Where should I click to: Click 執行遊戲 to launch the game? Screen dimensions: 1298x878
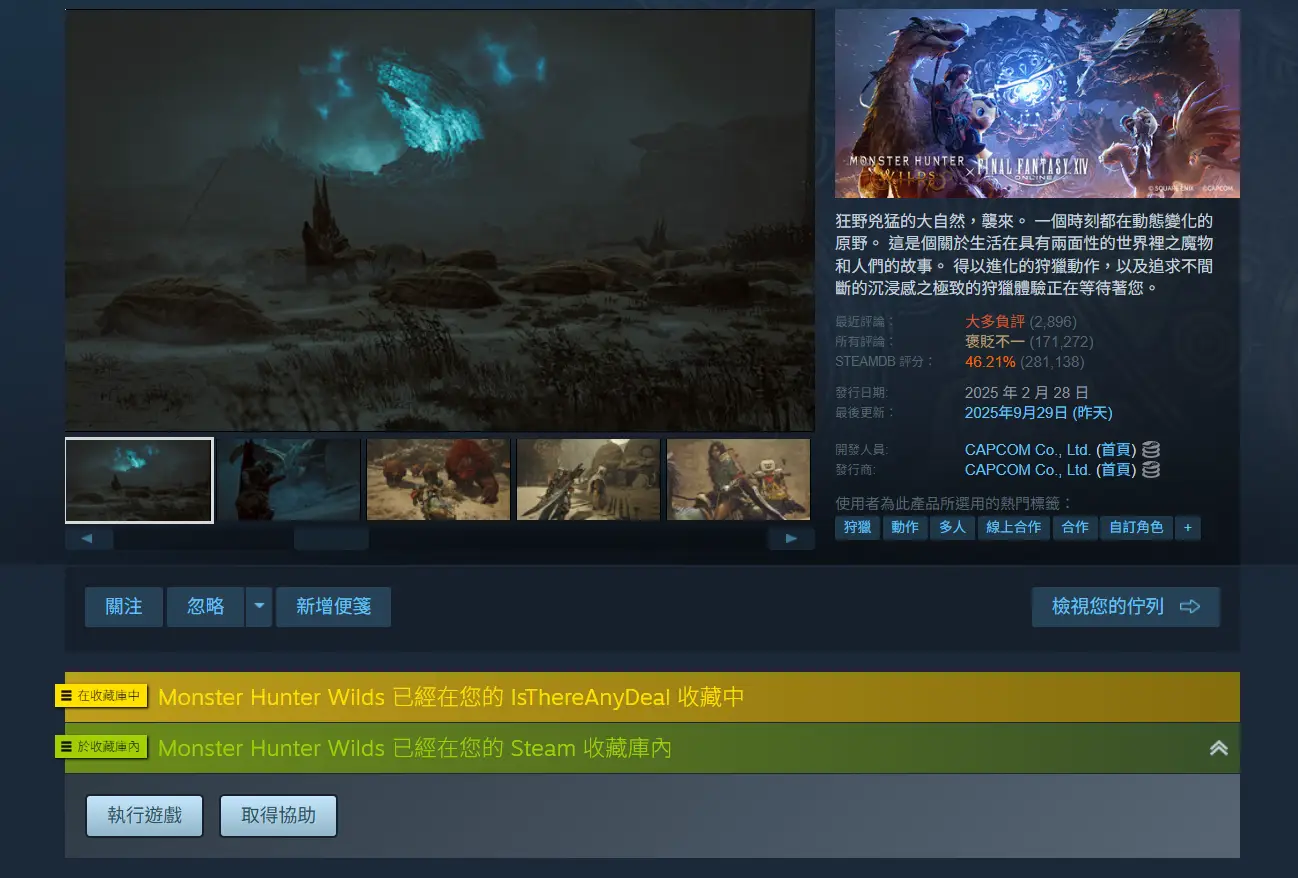pyautogui.click(x=145, y=816)
